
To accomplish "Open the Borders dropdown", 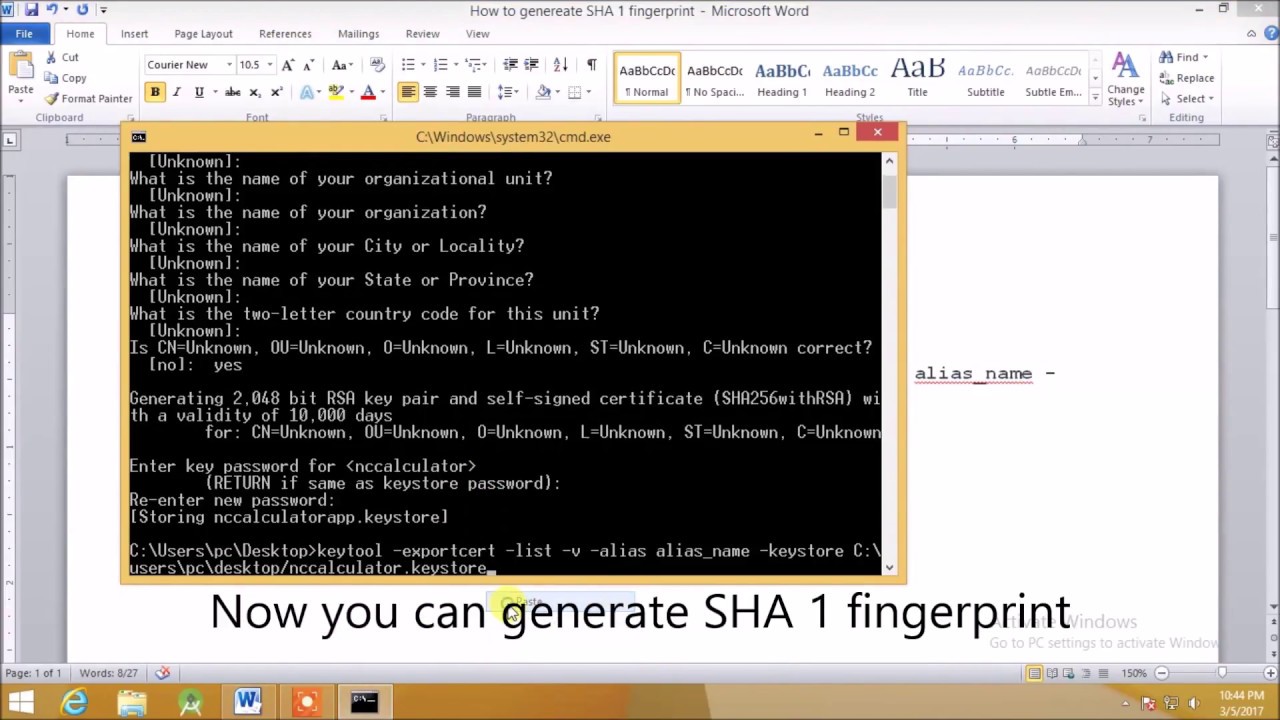I will pos(588,92).
